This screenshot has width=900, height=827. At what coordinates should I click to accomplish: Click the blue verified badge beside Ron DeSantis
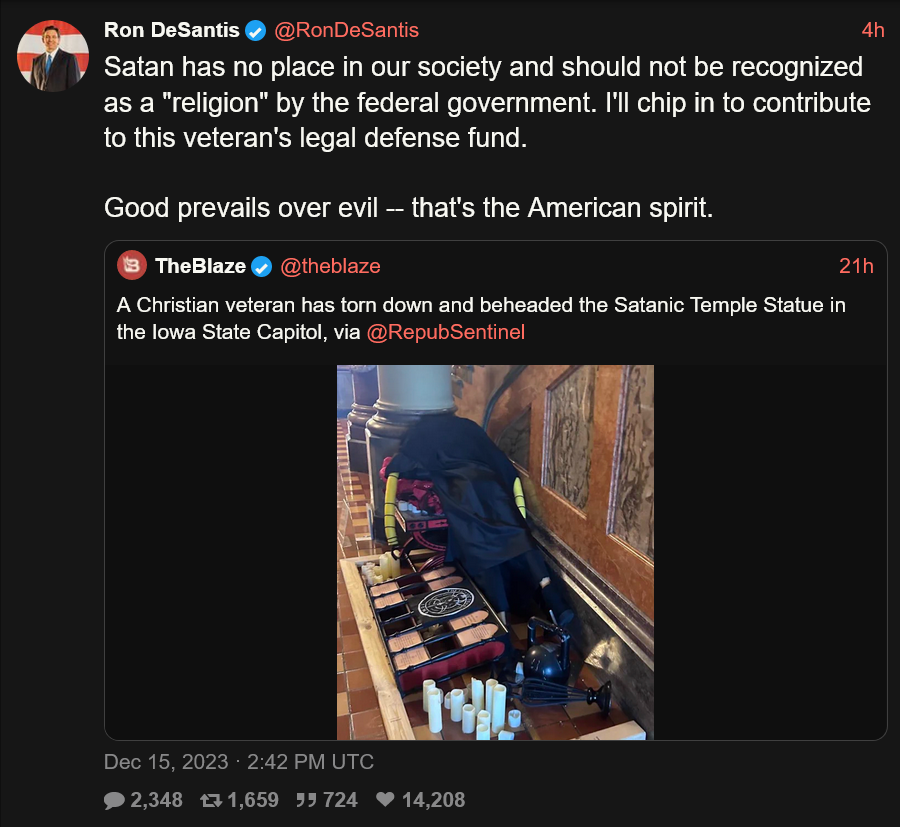pyautogui.click(x=256, y=30)
